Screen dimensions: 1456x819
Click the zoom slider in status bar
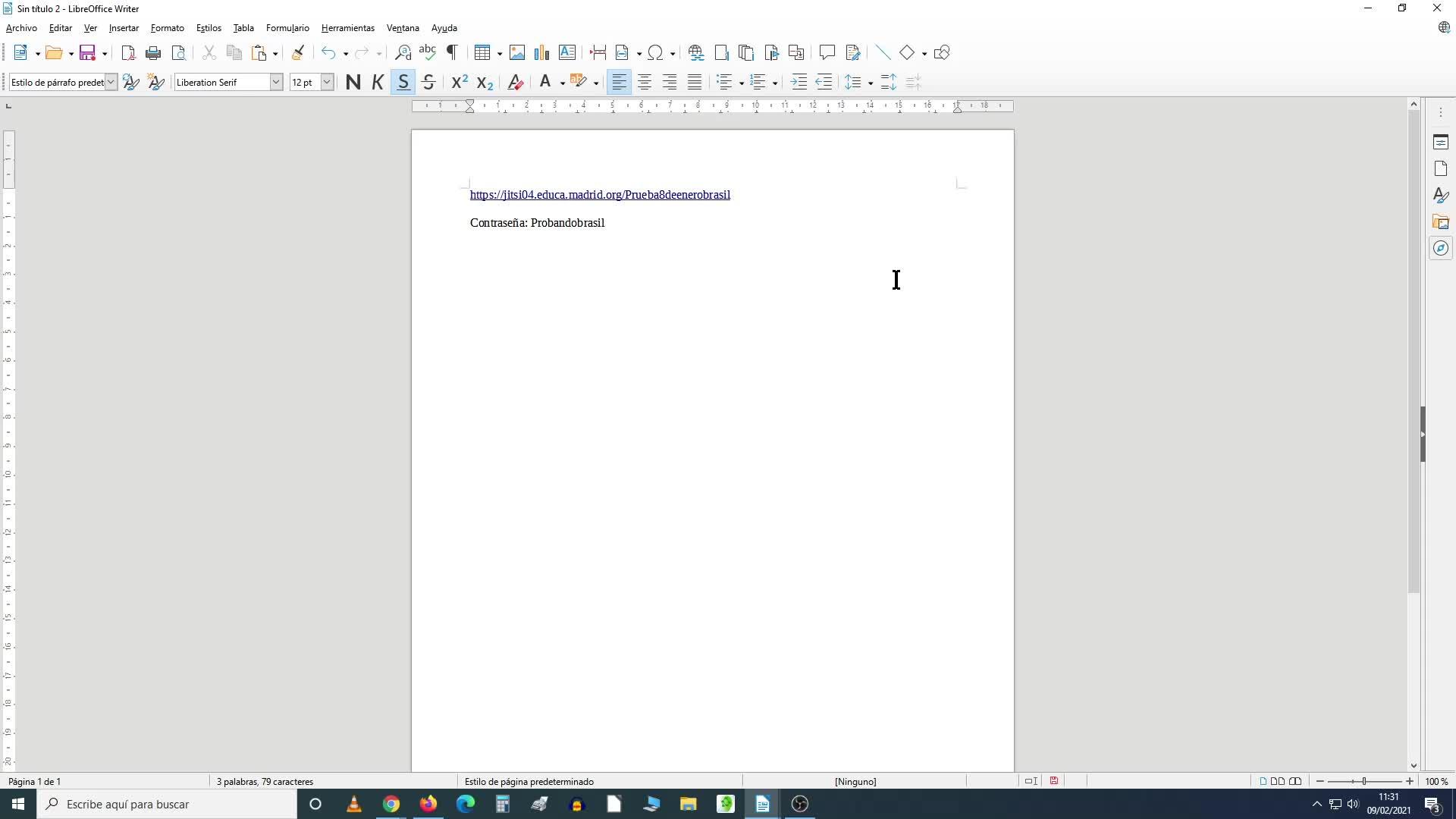(x=1364, y=781)
